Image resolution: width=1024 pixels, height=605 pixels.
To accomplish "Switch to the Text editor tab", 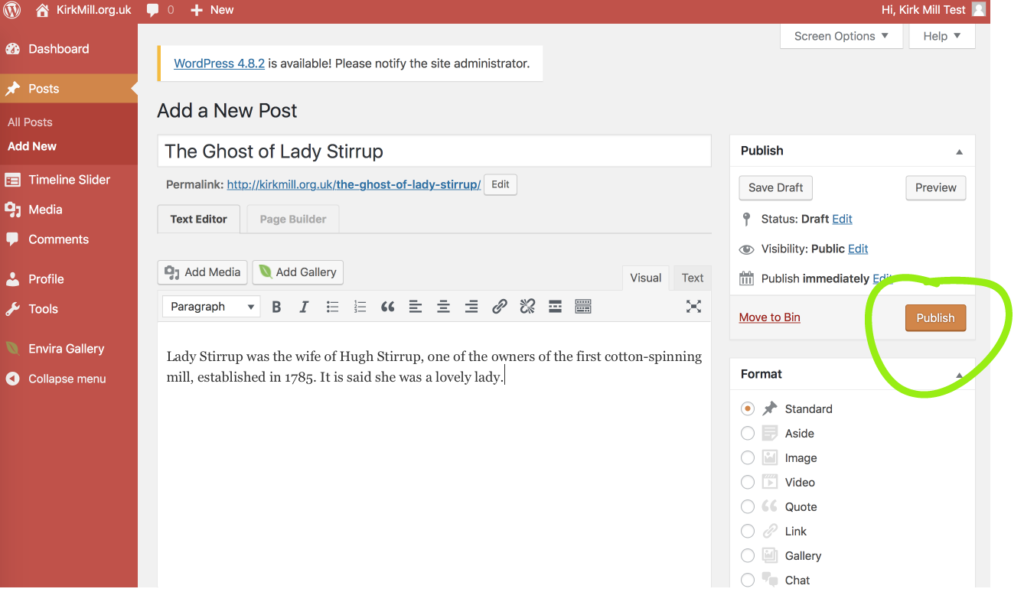I will [692, 278].
